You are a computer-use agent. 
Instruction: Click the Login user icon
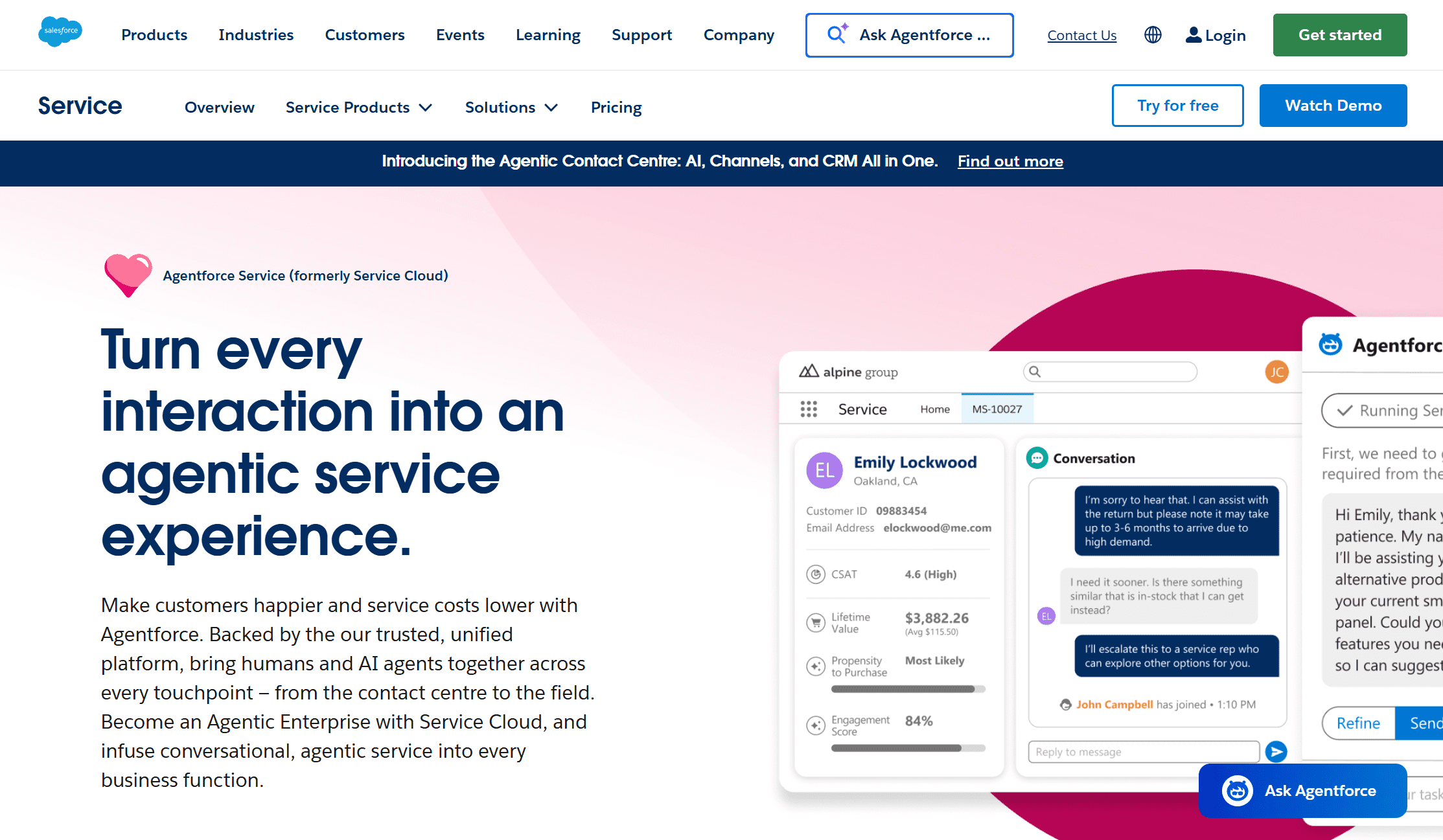[x=1194, y=35]
